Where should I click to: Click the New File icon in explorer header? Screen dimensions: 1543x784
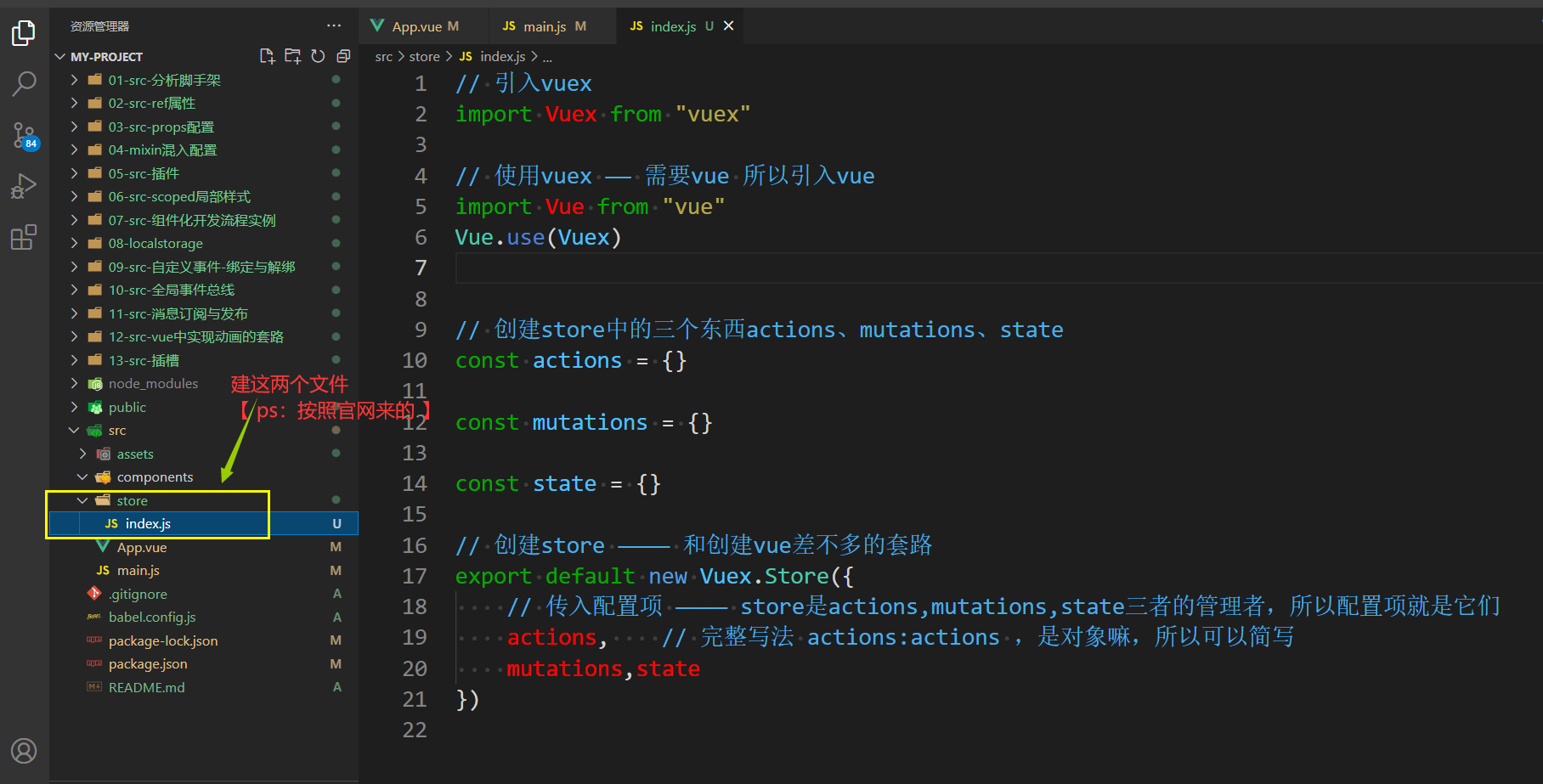point(267,56)
